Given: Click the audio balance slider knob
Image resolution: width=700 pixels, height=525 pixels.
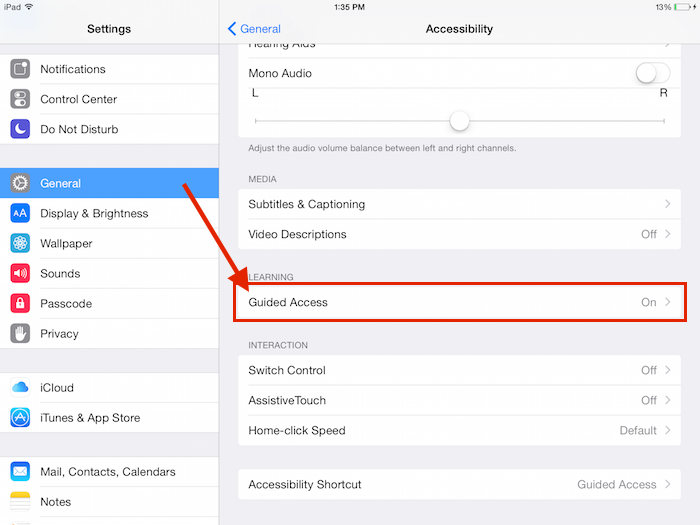Looking at the screenshot, I should click(x=459, y=121).
